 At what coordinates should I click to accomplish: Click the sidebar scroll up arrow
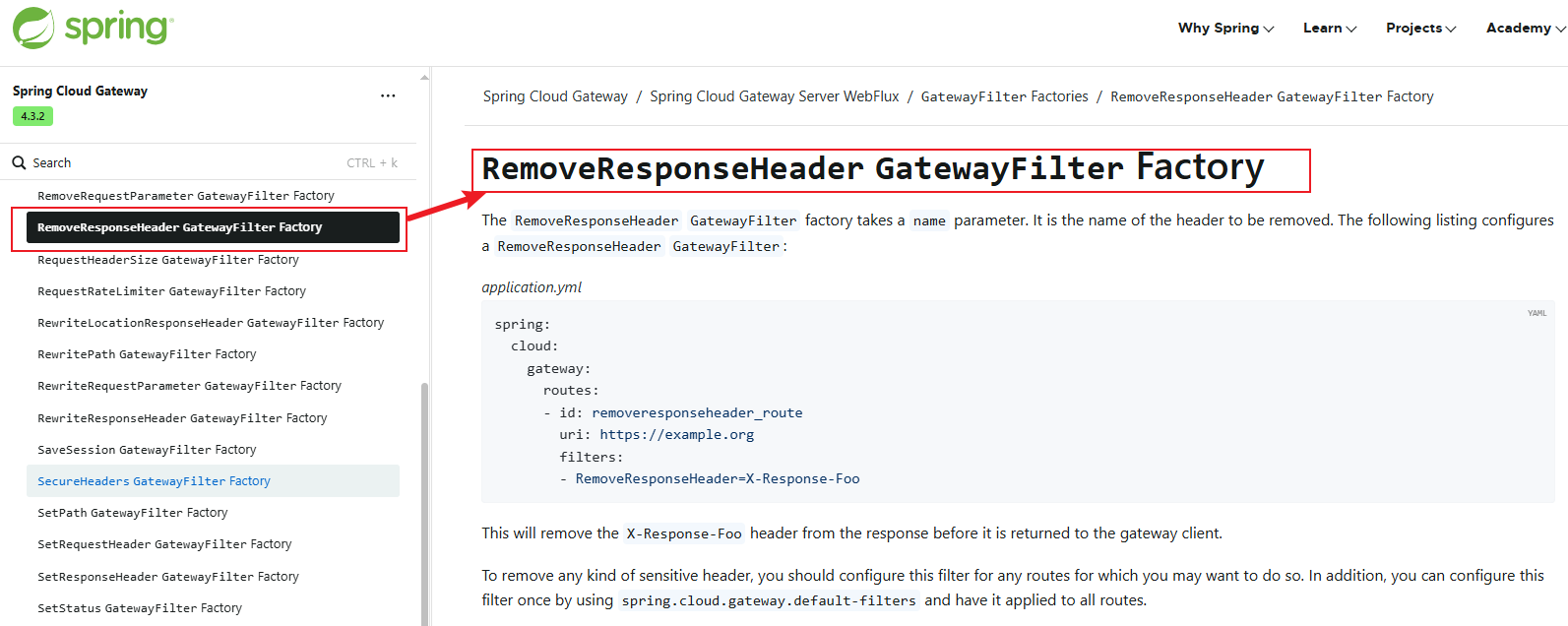click(425, 76)
